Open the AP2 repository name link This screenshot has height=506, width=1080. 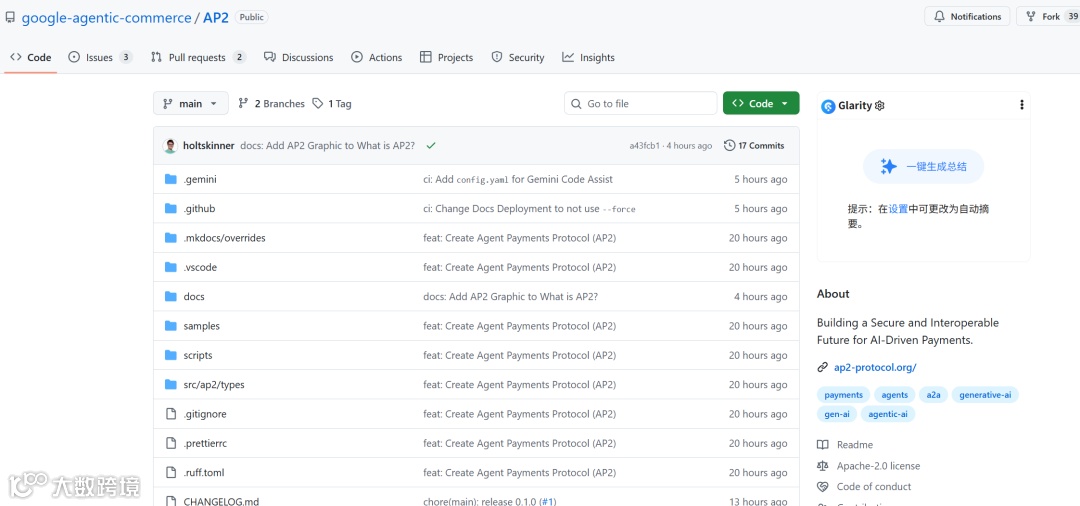point(216,17)
